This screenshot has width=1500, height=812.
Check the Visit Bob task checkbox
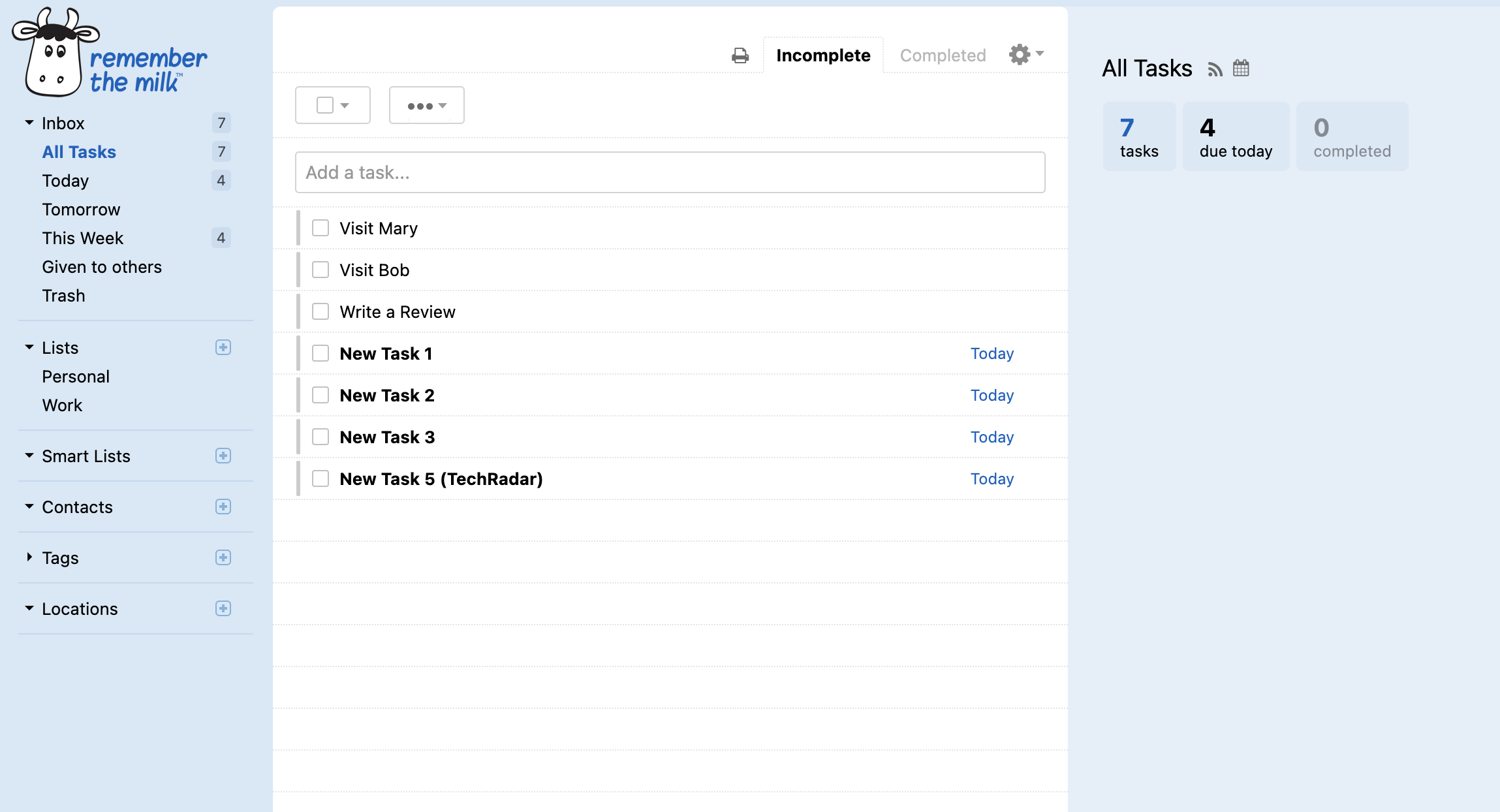pos(320,270)
